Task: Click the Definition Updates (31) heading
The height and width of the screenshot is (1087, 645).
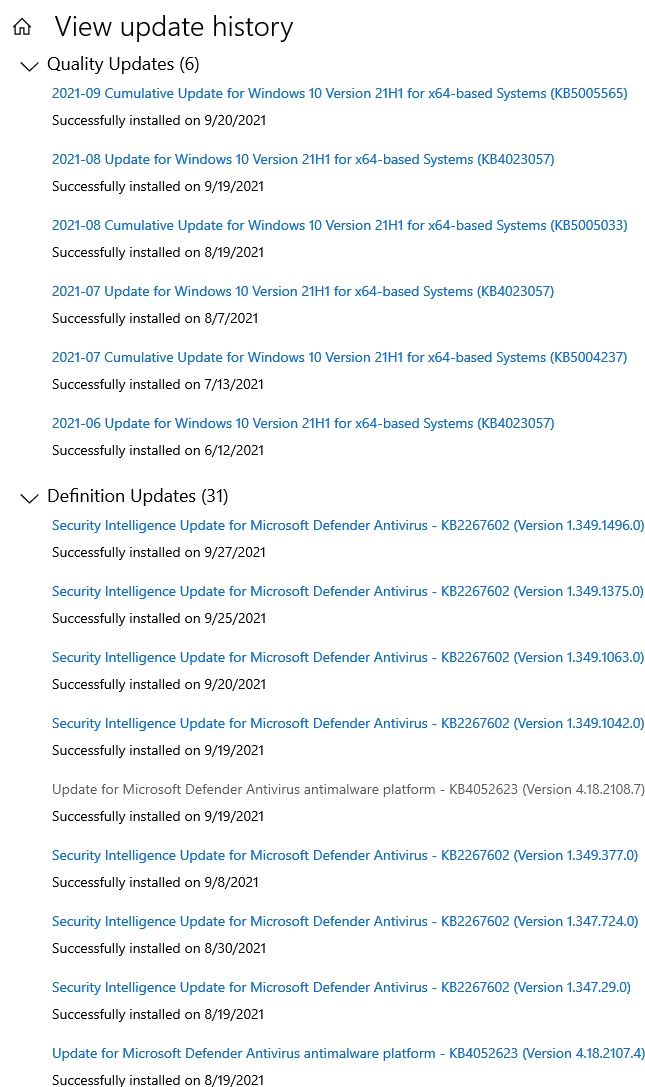Action: pyautogui.click(x=138, y=496)
